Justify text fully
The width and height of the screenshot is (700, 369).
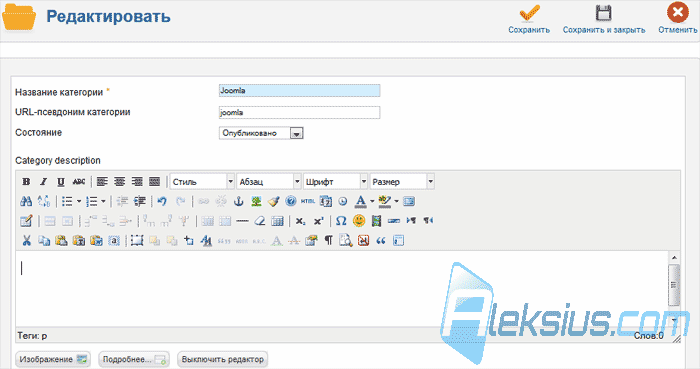154,182
